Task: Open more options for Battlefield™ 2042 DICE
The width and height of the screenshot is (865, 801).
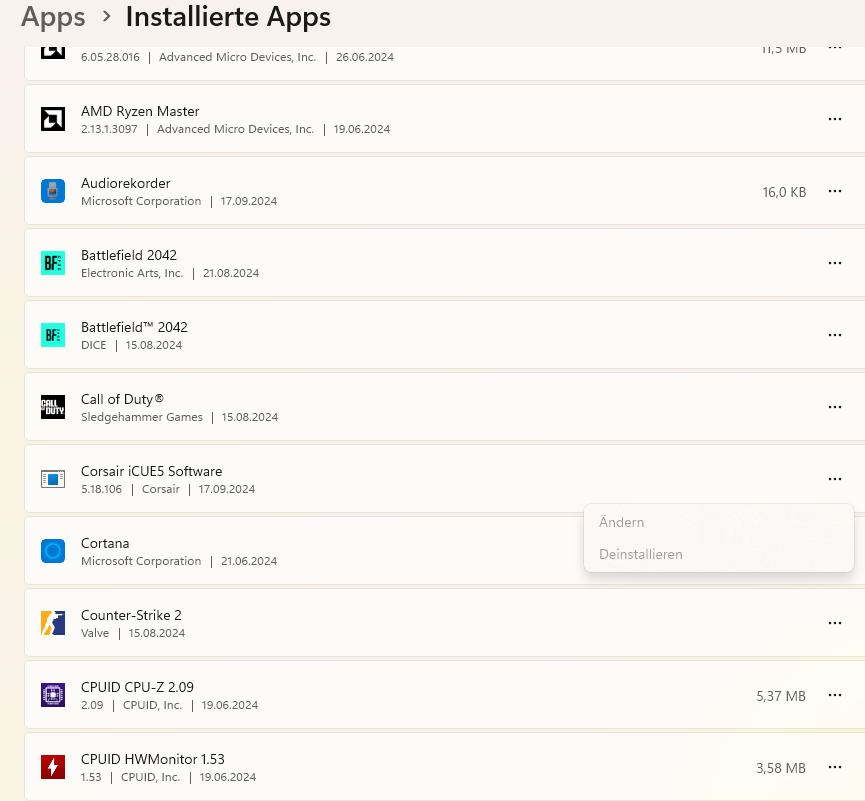Action: (x=835, y=335)
